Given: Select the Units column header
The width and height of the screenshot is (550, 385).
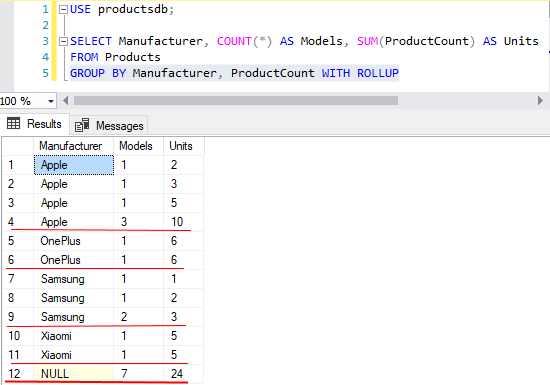Looking at the screenshot, I should point(183,146).
